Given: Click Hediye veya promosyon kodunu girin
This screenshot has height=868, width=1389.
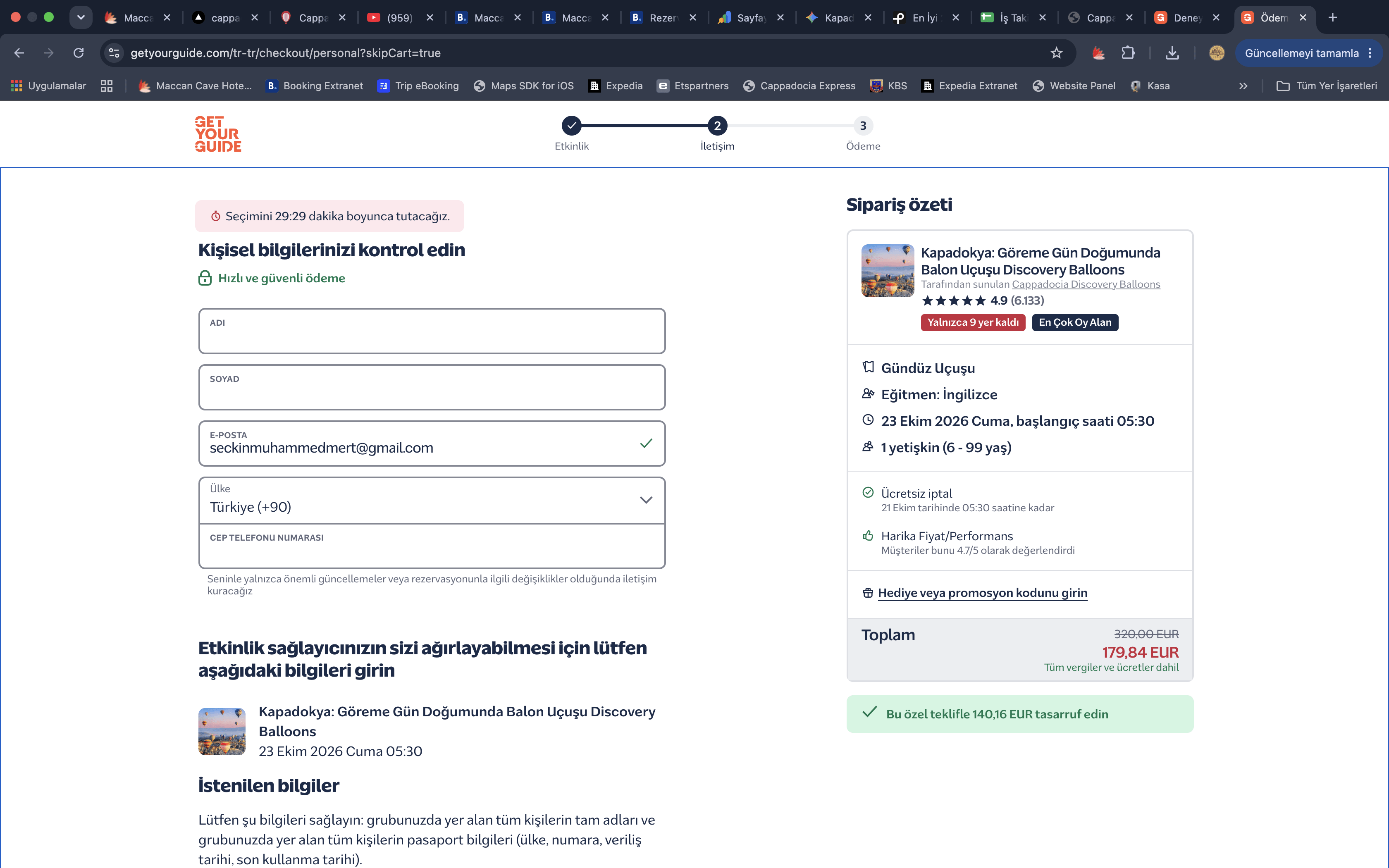Looking at the screenshot, I should tap(982, 593).
